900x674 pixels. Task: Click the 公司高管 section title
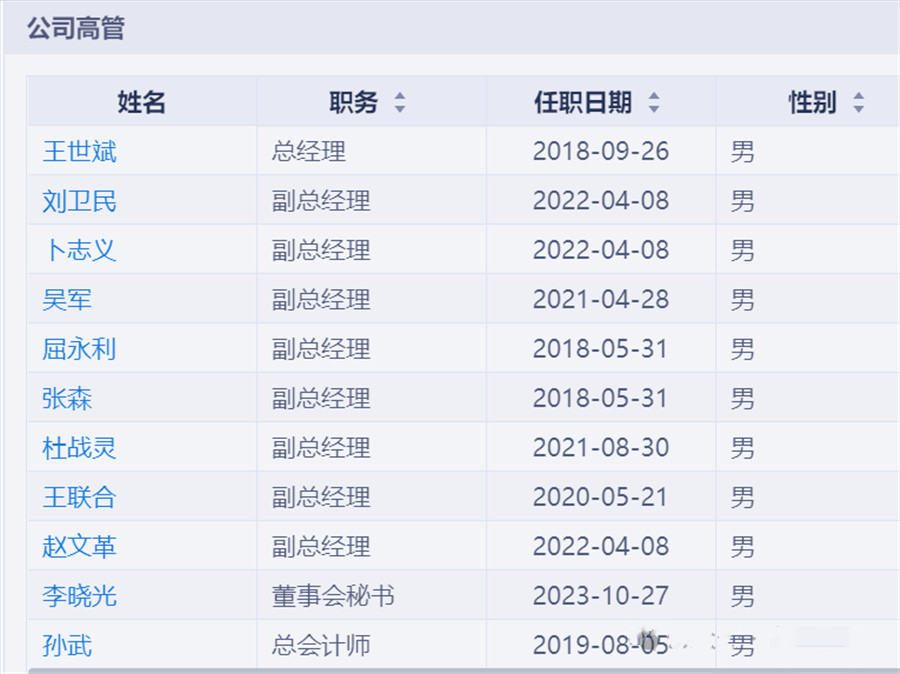[76, 28]
